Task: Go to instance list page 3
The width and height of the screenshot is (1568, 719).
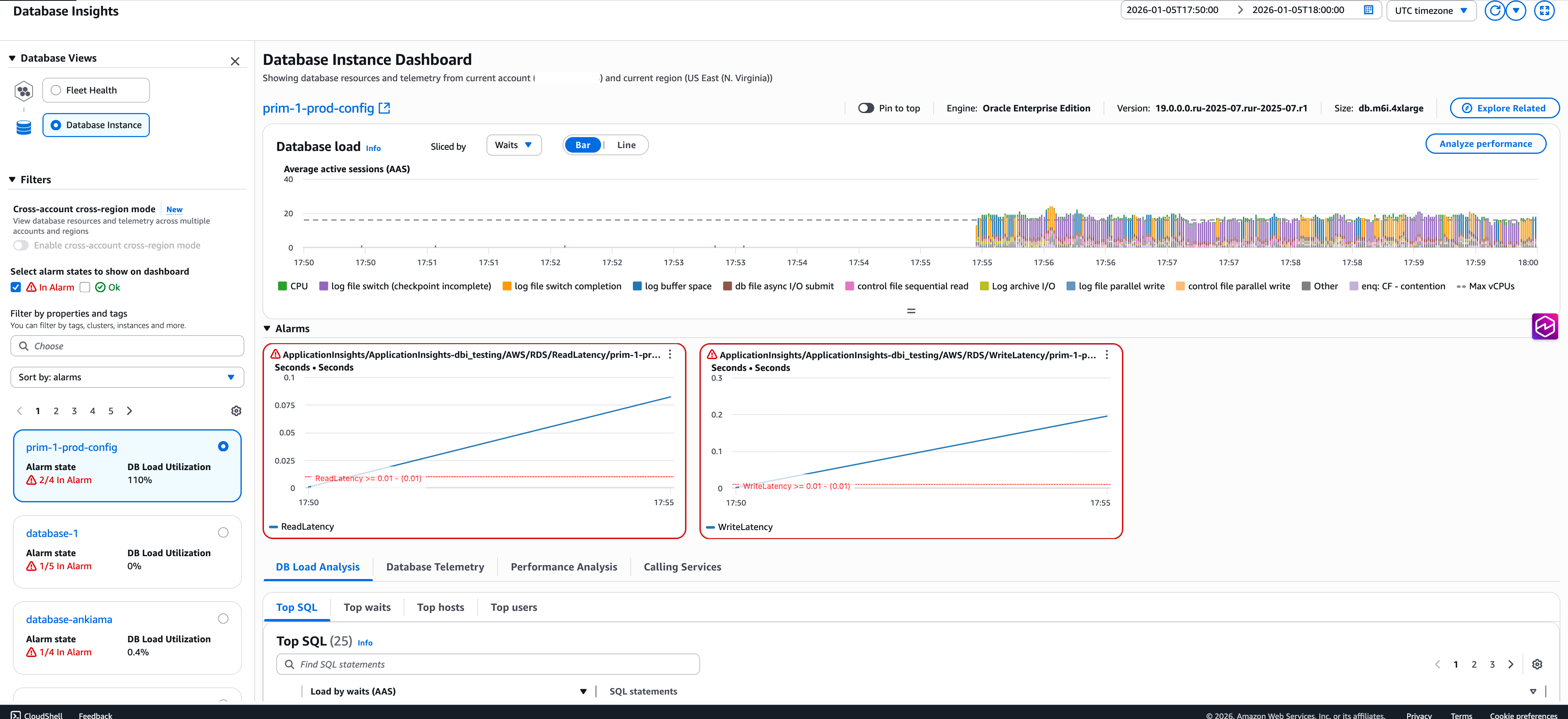Action: pyautogui.click(x=74, y=411)
